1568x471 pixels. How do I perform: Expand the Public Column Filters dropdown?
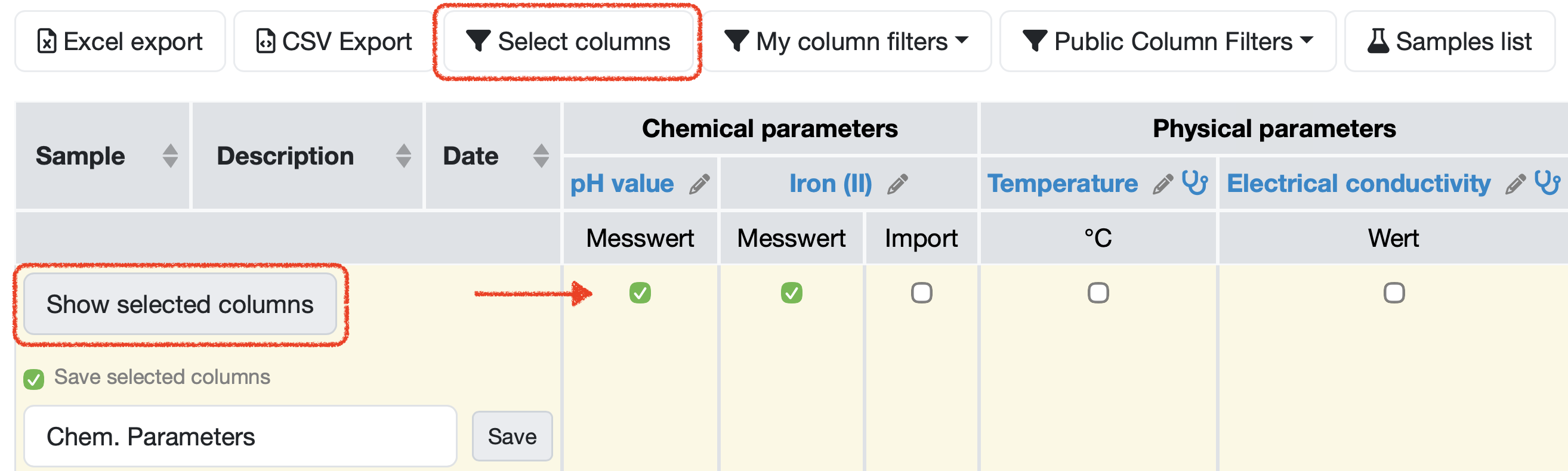click(x=1168, y=41)
